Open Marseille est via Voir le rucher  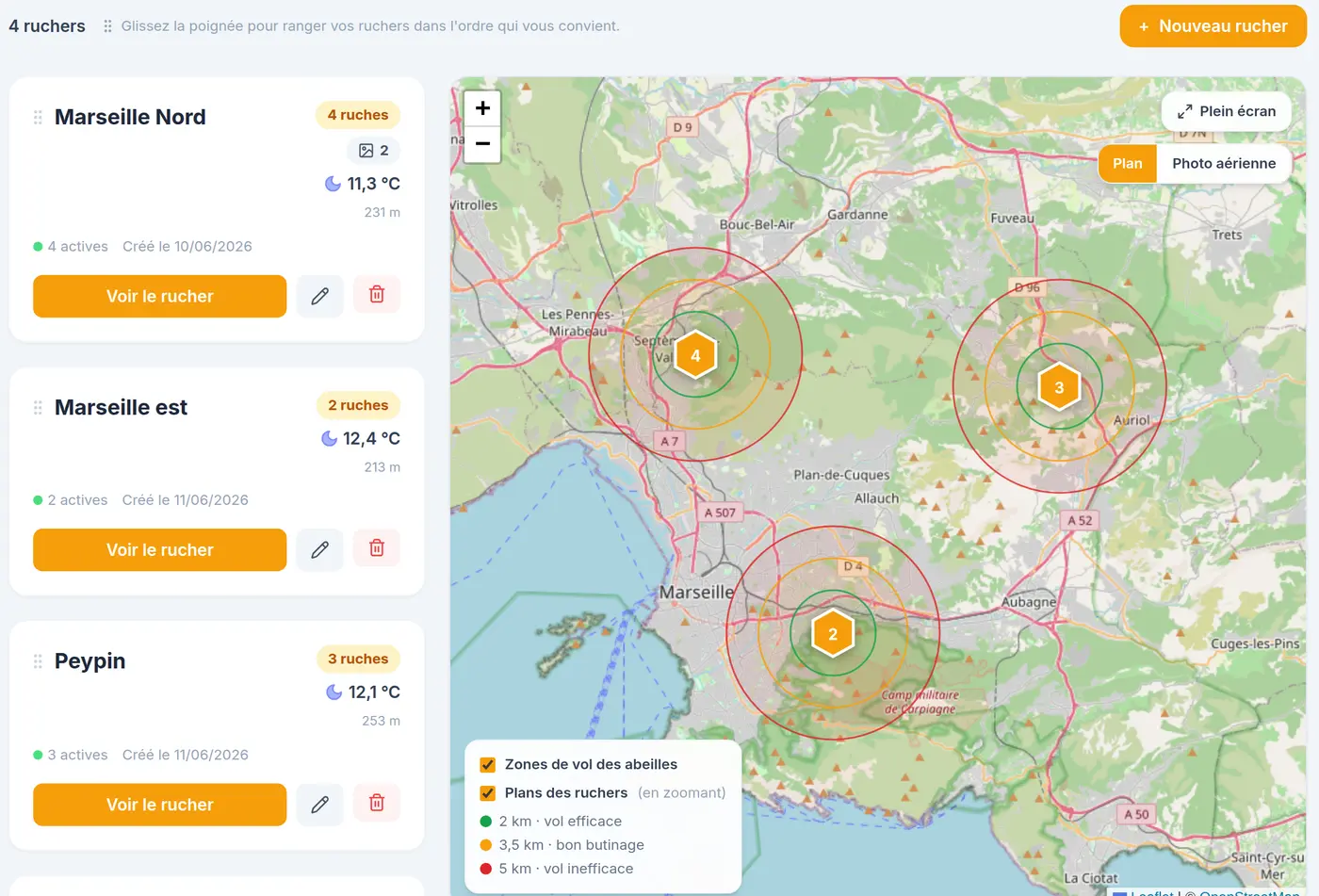click(159, 549)
